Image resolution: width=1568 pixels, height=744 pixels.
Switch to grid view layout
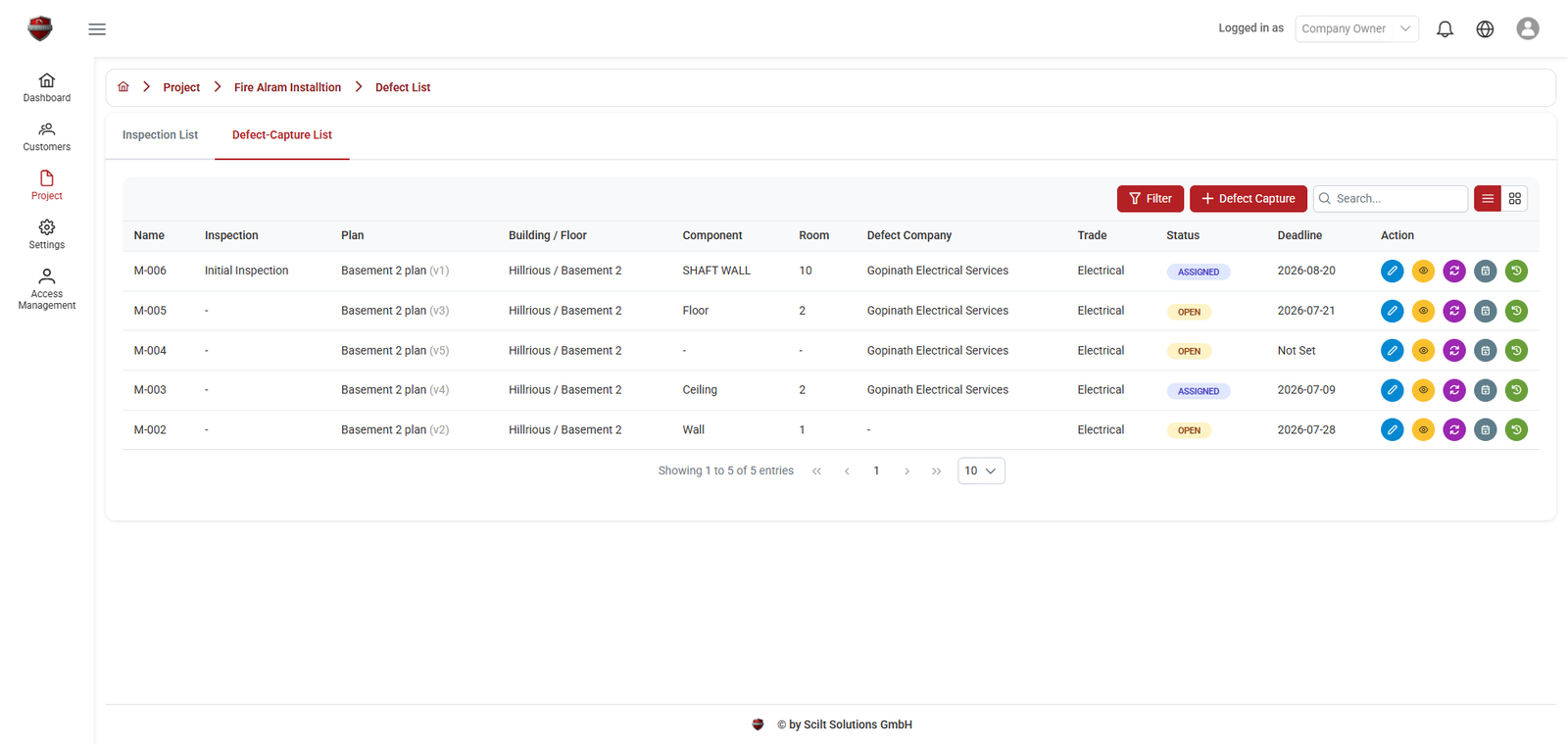click(1515, 199)
